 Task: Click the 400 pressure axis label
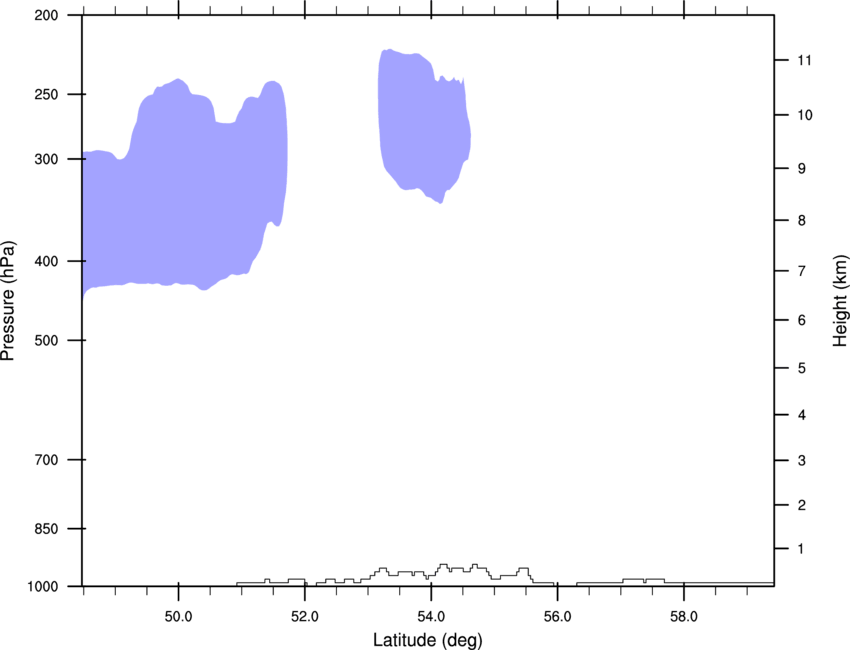46,261
